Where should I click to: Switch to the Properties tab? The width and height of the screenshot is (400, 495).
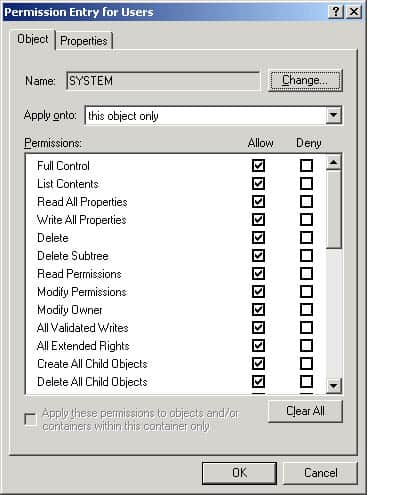pyautogui.click(x=84, y=41)
